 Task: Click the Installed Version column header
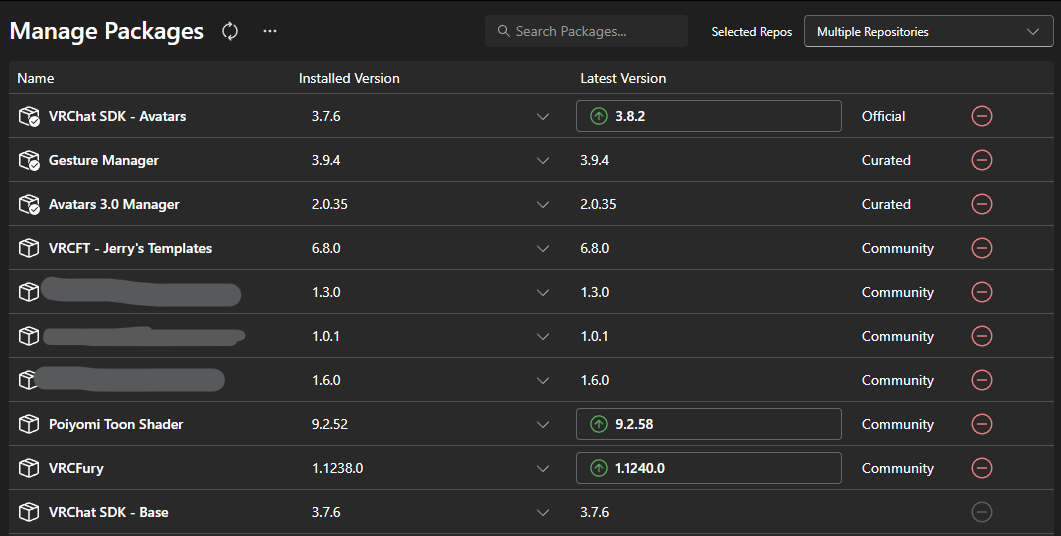point(349,78)
